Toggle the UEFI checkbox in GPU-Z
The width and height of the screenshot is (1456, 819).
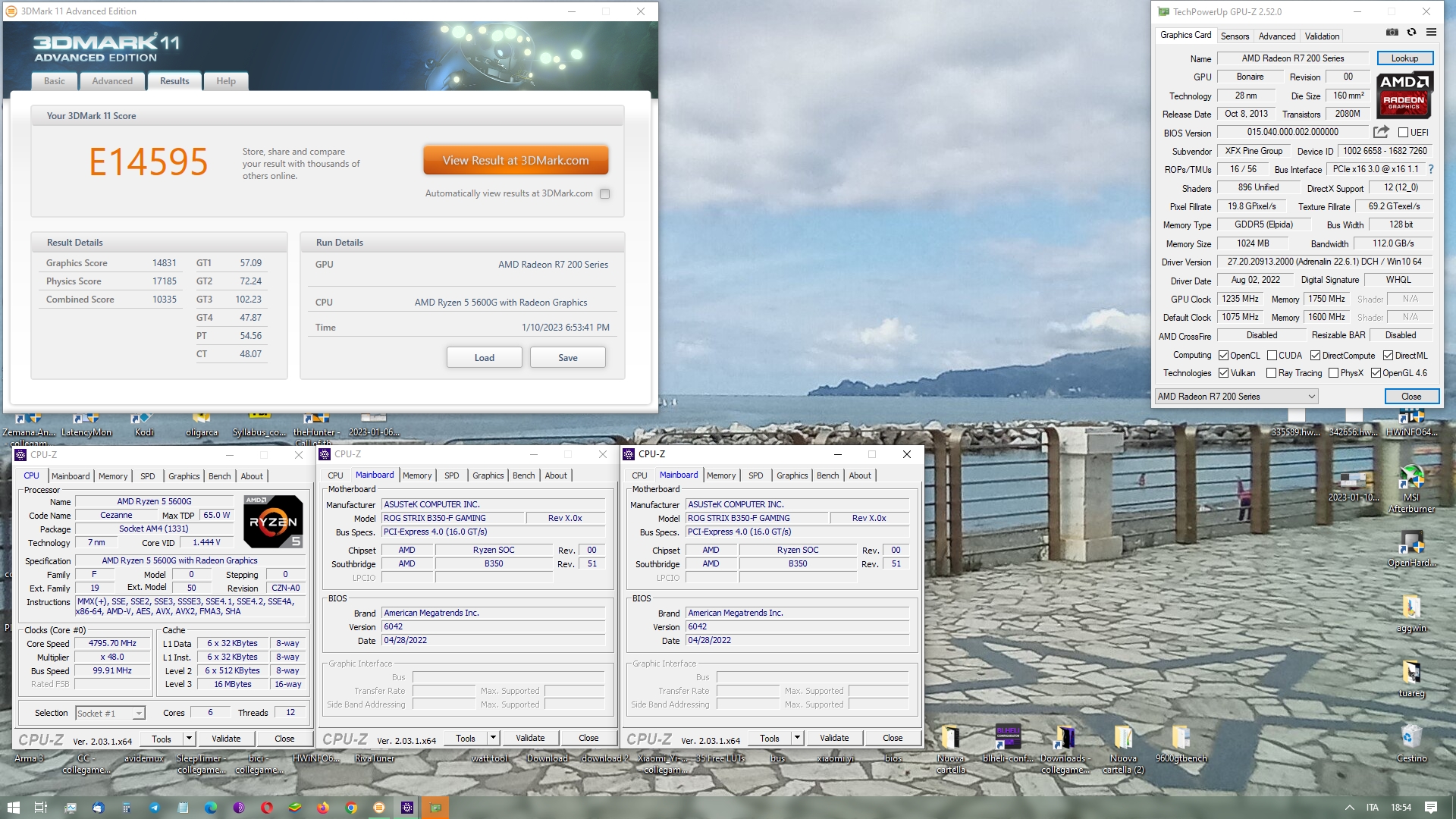[x=1403, y=133]
